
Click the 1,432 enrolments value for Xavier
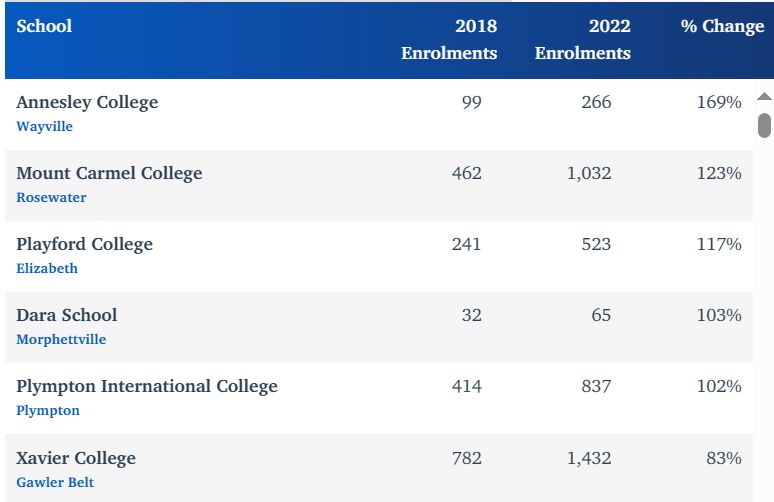point(587,458)
